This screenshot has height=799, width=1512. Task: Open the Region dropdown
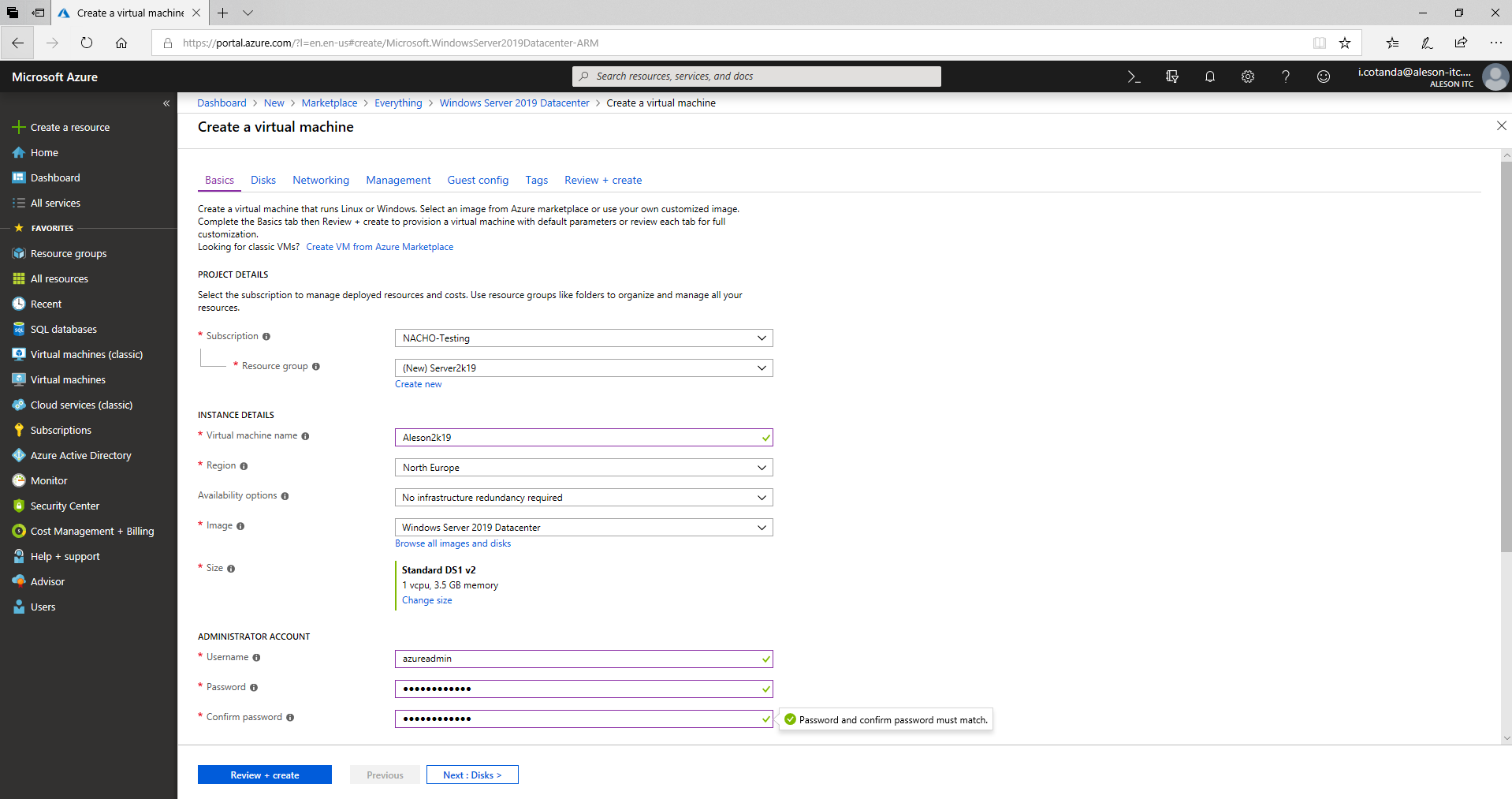(x=583, y=468)
